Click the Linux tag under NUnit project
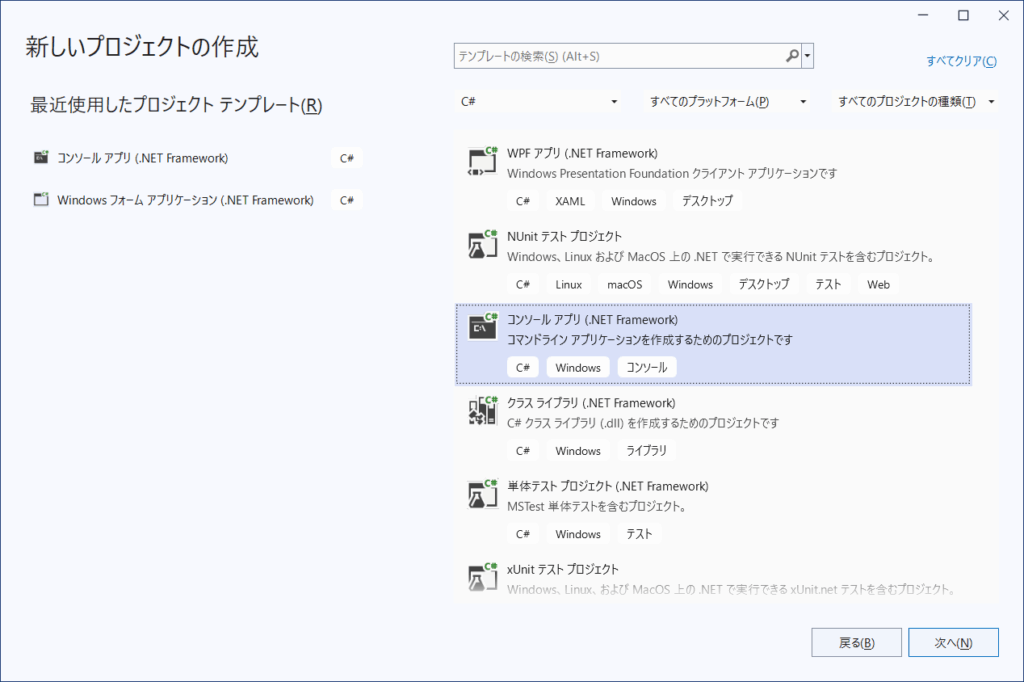The height and width of the screenshot is (682, 1024). tap(568, 285)
